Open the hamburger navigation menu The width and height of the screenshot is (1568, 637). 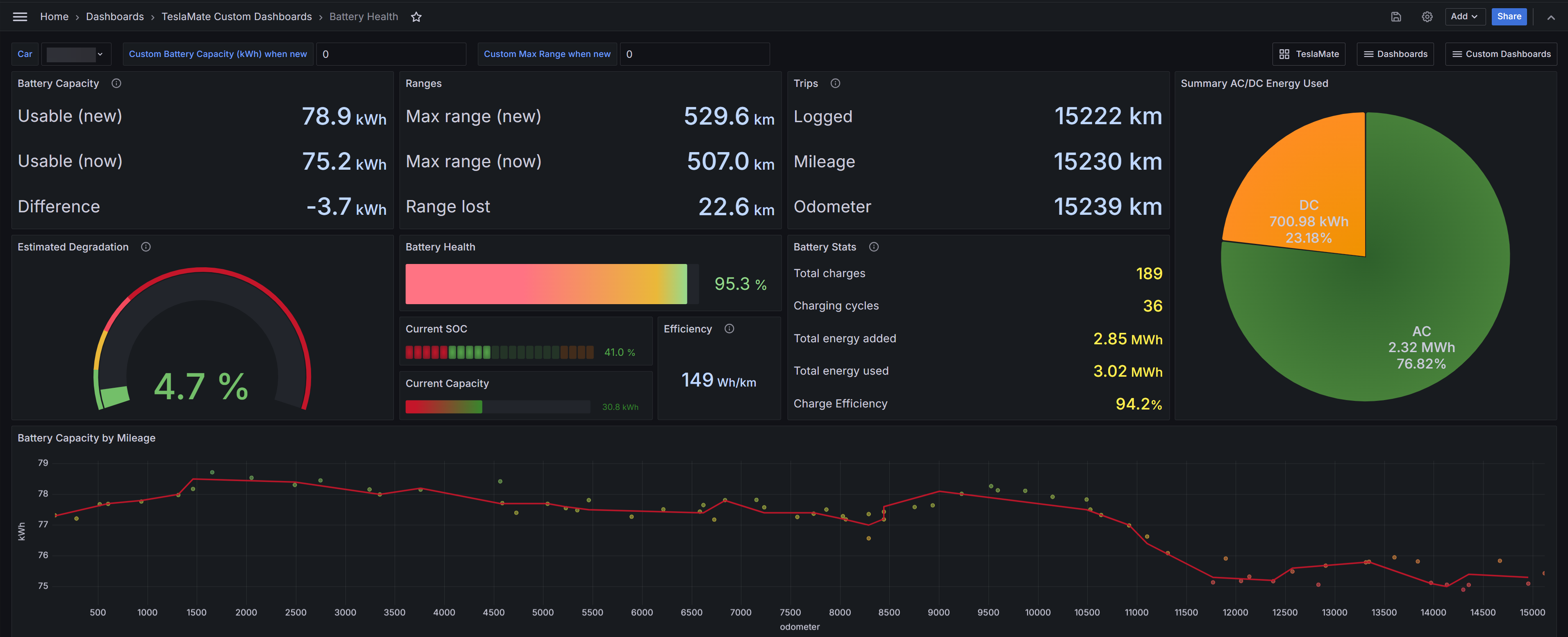pos(20,16)
